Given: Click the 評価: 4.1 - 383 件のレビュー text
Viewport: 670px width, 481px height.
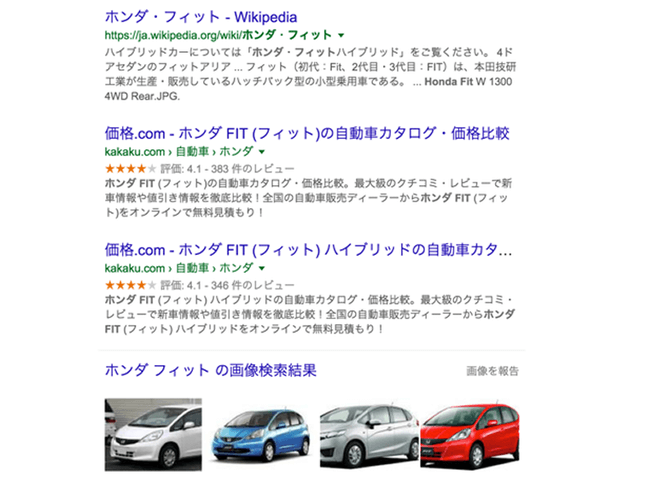Looking at the screenshot, I should 227,169.
